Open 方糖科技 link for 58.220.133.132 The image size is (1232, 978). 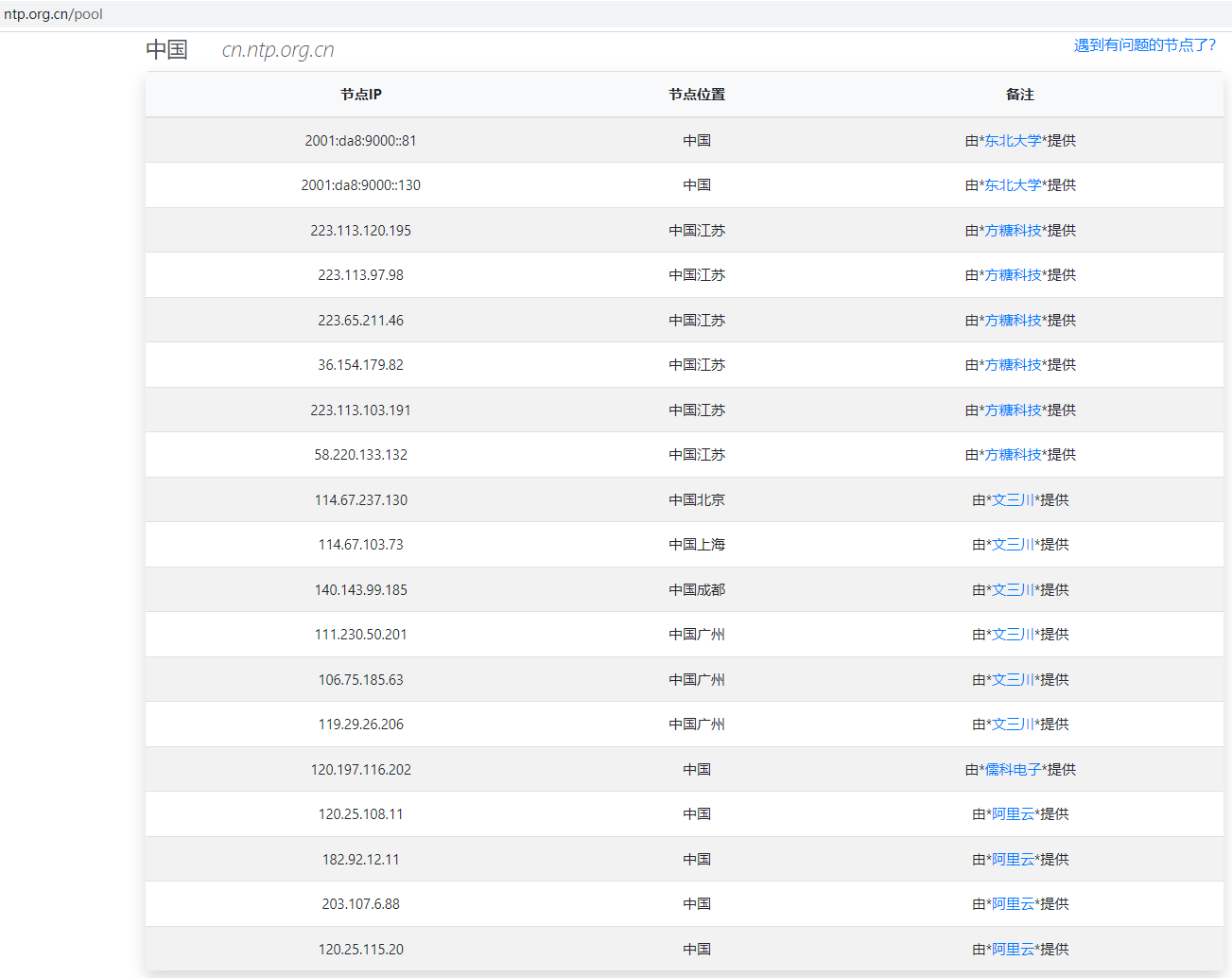1013,455
